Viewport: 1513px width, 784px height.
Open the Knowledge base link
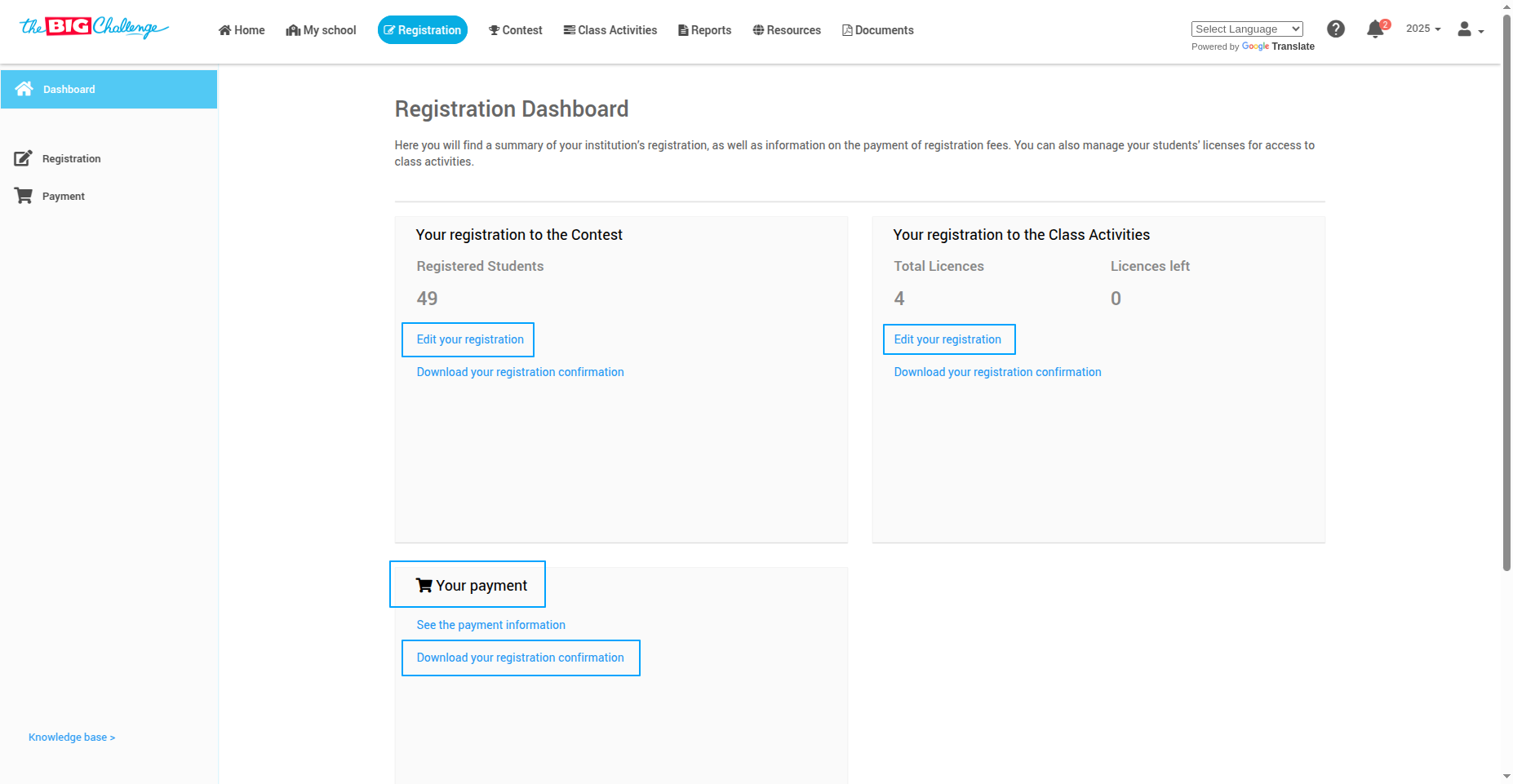[x=72, y=737]
